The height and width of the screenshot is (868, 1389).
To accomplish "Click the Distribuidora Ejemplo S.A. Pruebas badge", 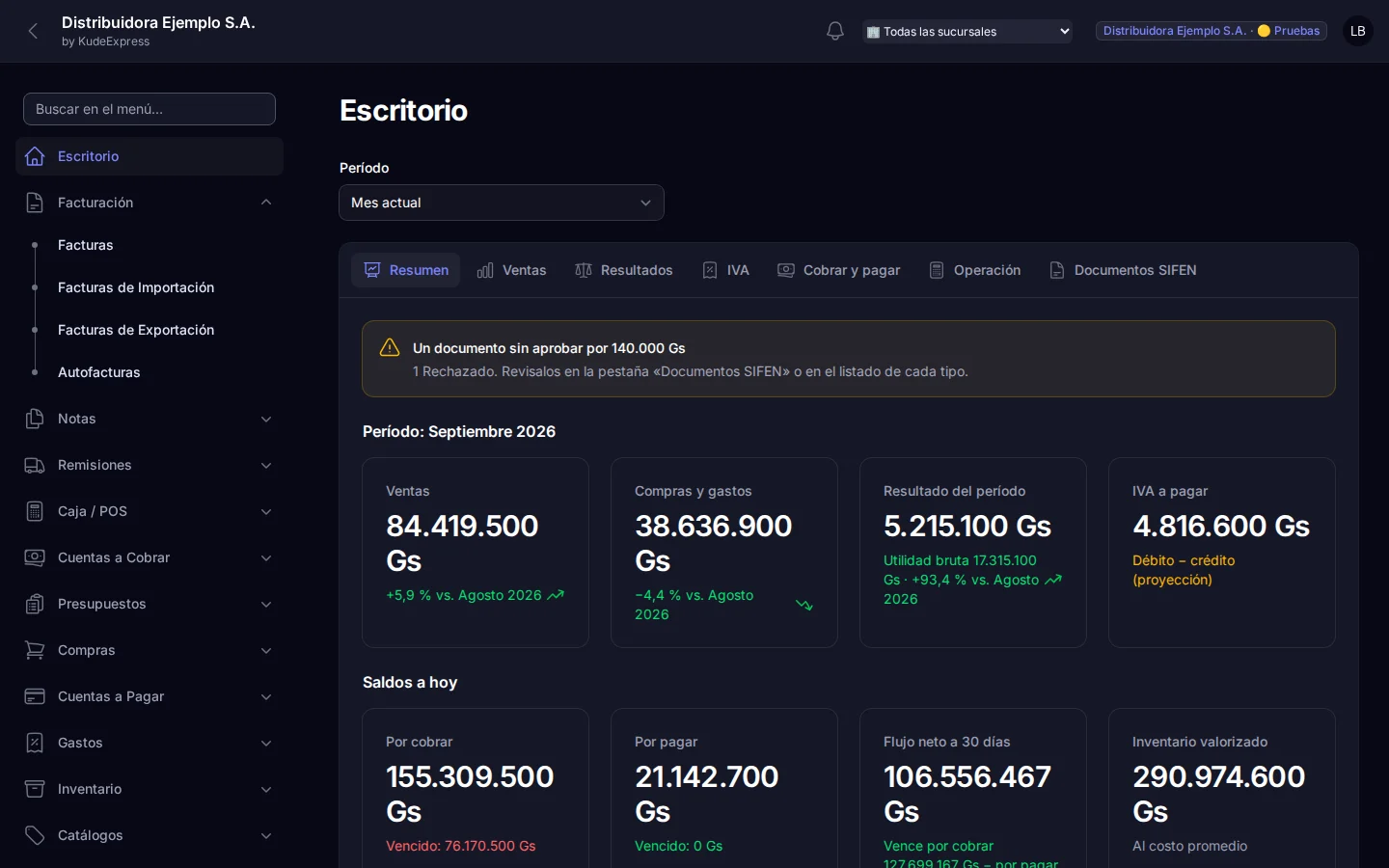I will 1212,31.
